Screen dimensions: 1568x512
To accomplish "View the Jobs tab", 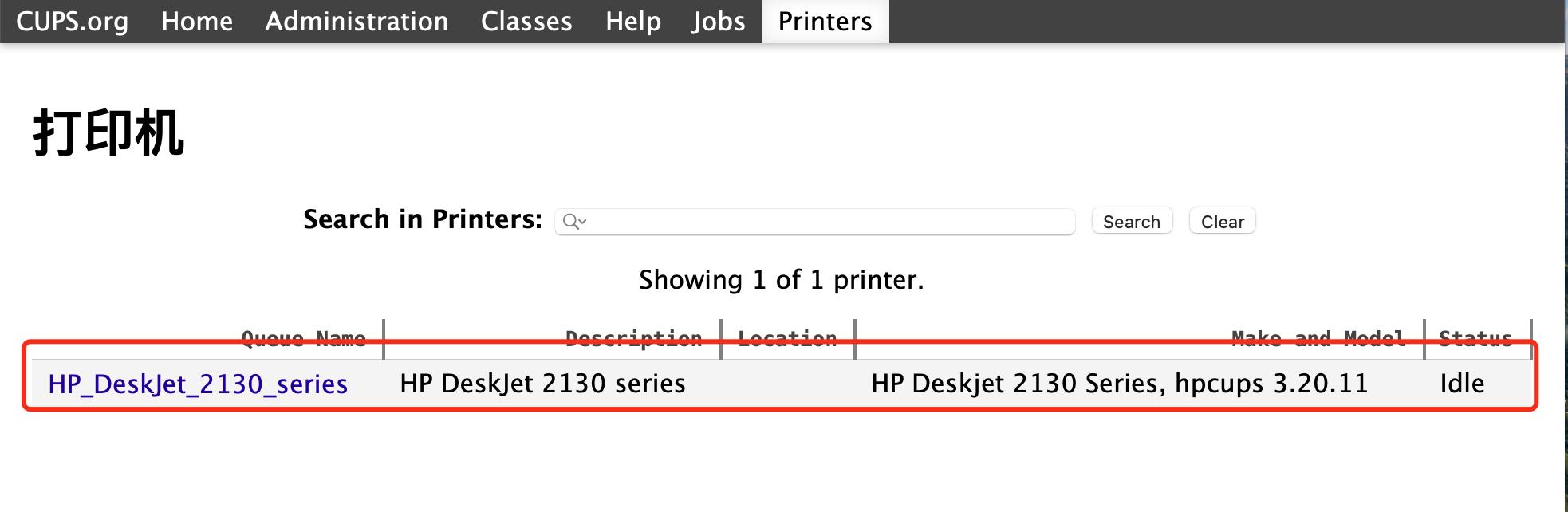I will click(718, 22).
